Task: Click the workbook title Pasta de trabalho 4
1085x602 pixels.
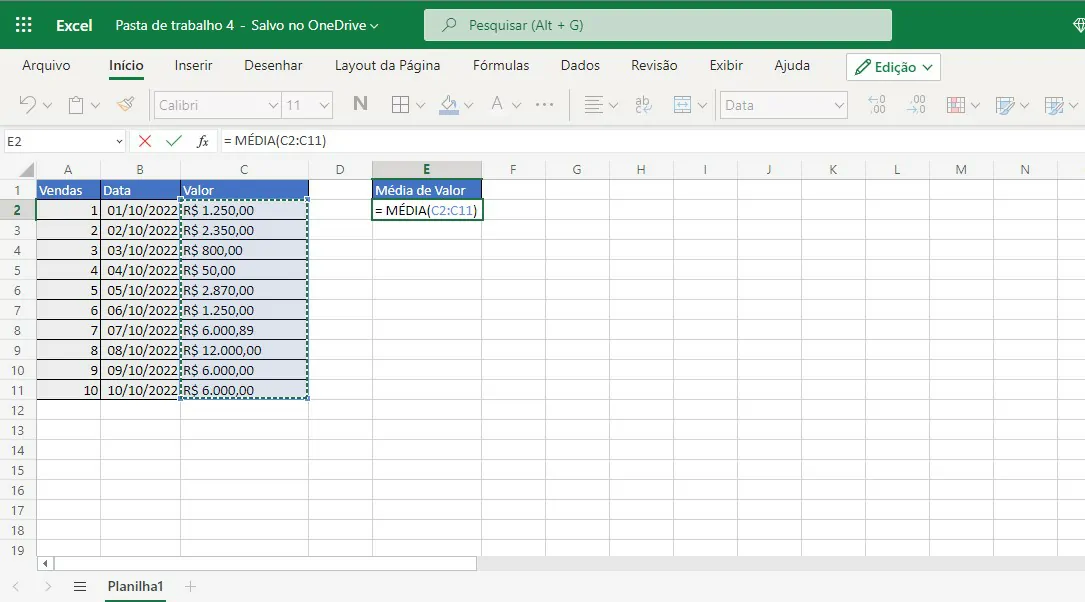Action: point(174,25)
